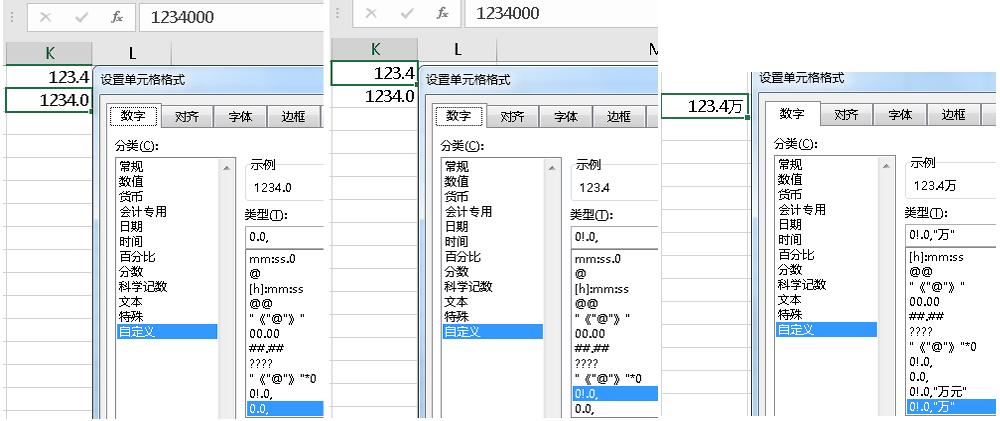Select column K header in the middle sheet
The image size is (1000, 421).
click(375, 49)
